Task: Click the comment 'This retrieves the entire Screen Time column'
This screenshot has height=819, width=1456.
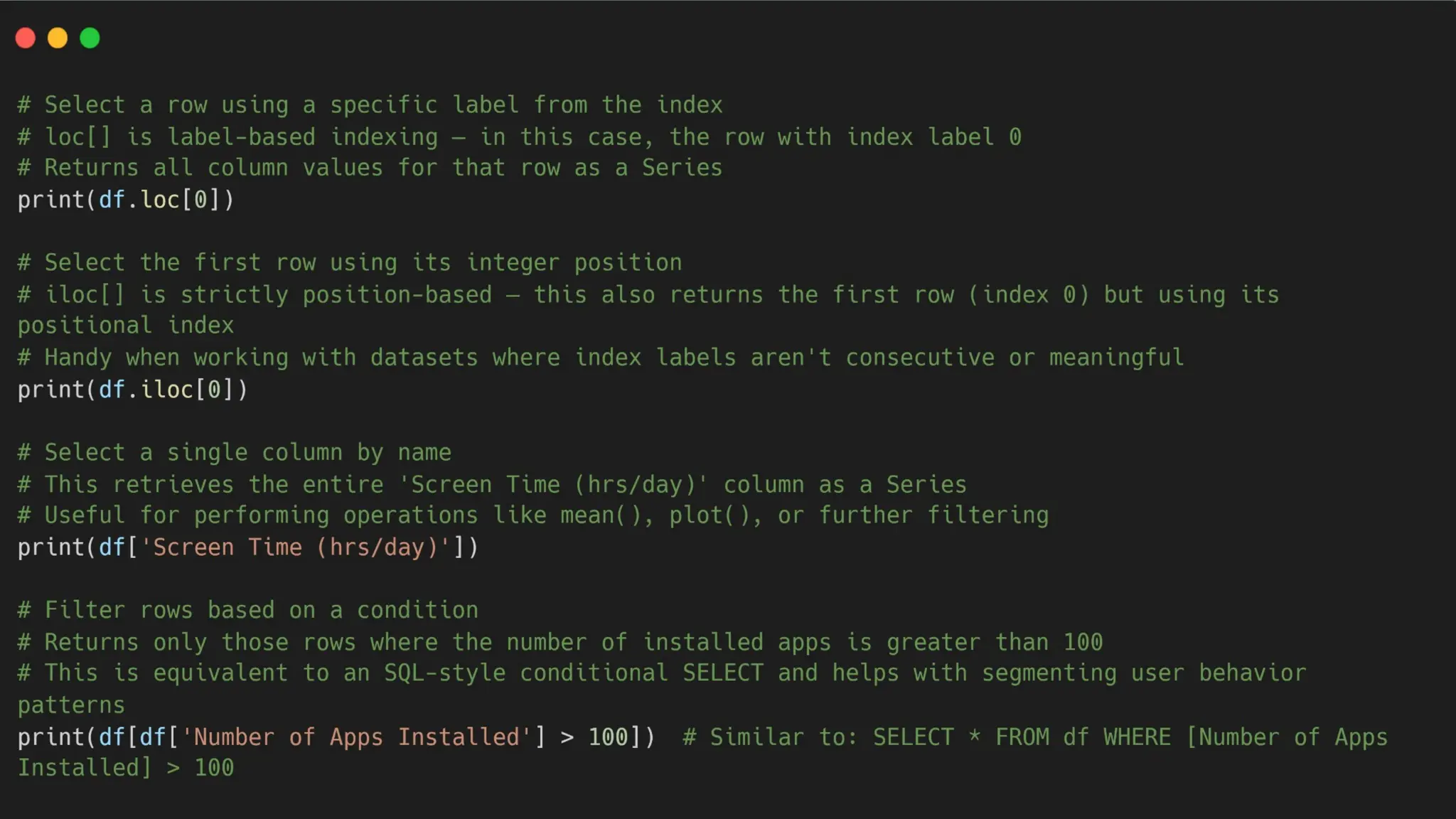Action: pyautogui.click(x=492, y=484)
